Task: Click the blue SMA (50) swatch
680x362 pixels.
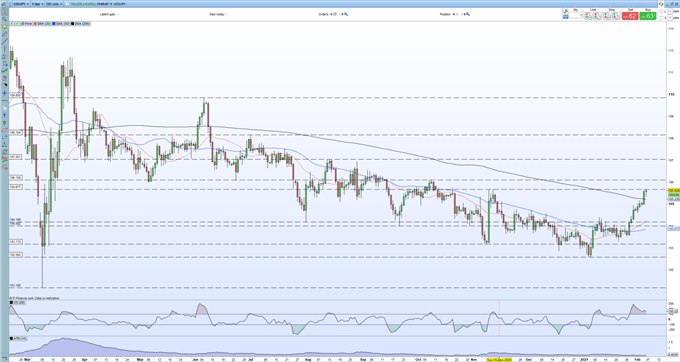Action: point(54,24)
